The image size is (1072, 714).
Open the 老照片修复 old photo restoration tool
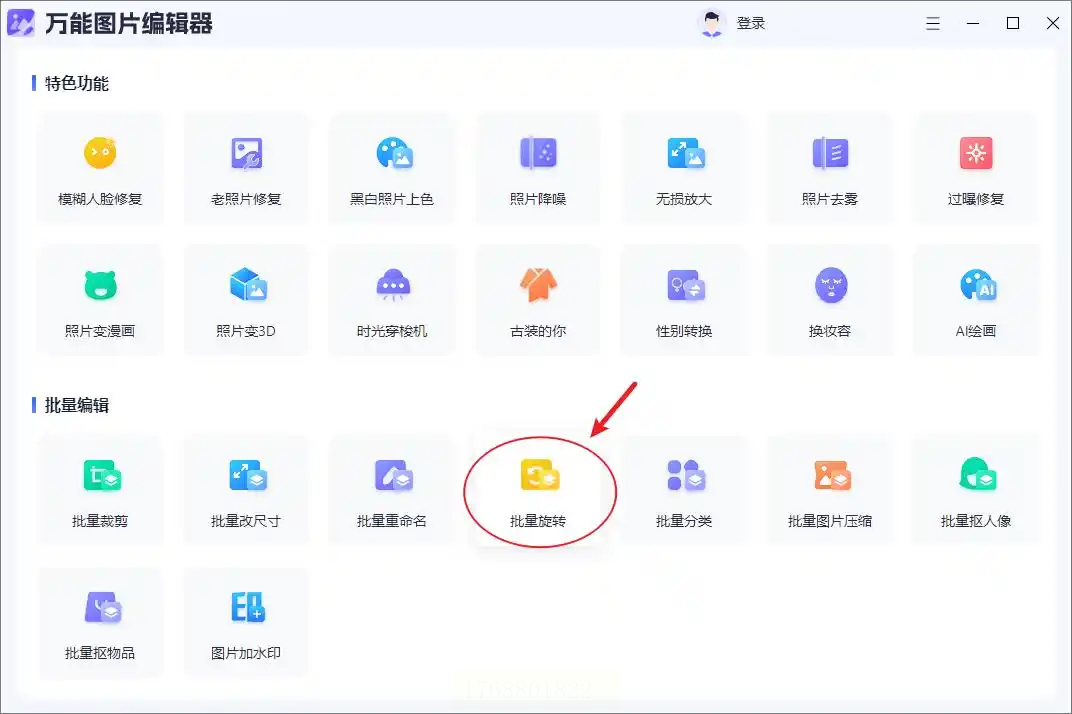click(x=246, y=168)
